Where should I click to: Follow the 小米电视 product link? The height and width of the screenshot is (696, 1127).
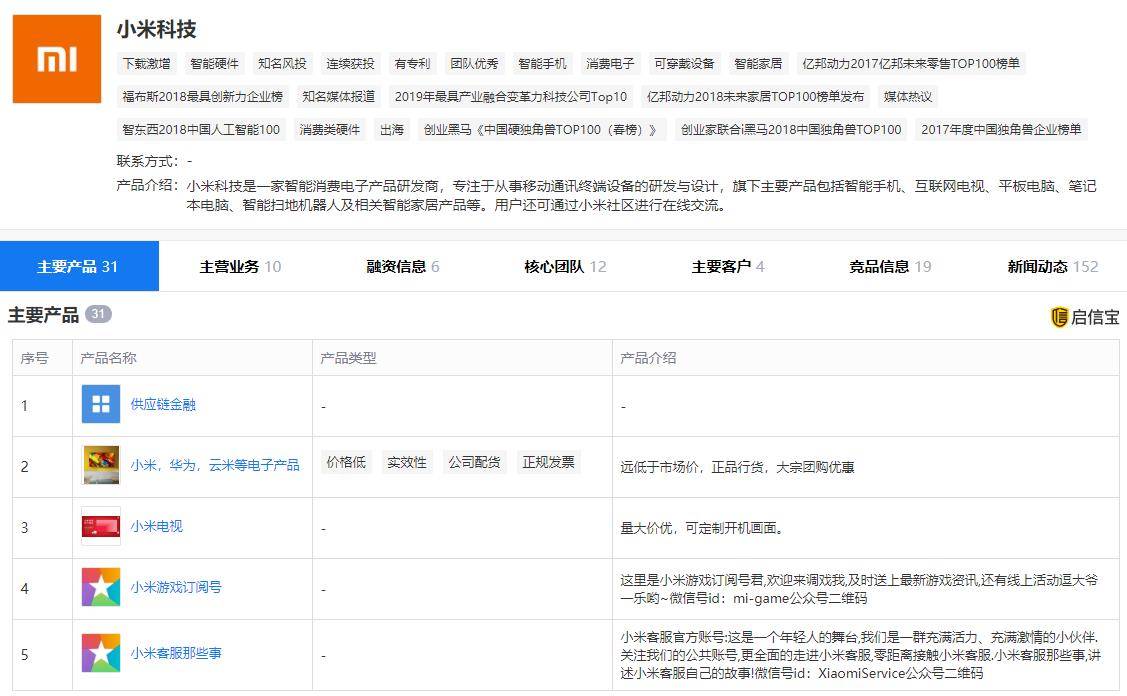157,526
